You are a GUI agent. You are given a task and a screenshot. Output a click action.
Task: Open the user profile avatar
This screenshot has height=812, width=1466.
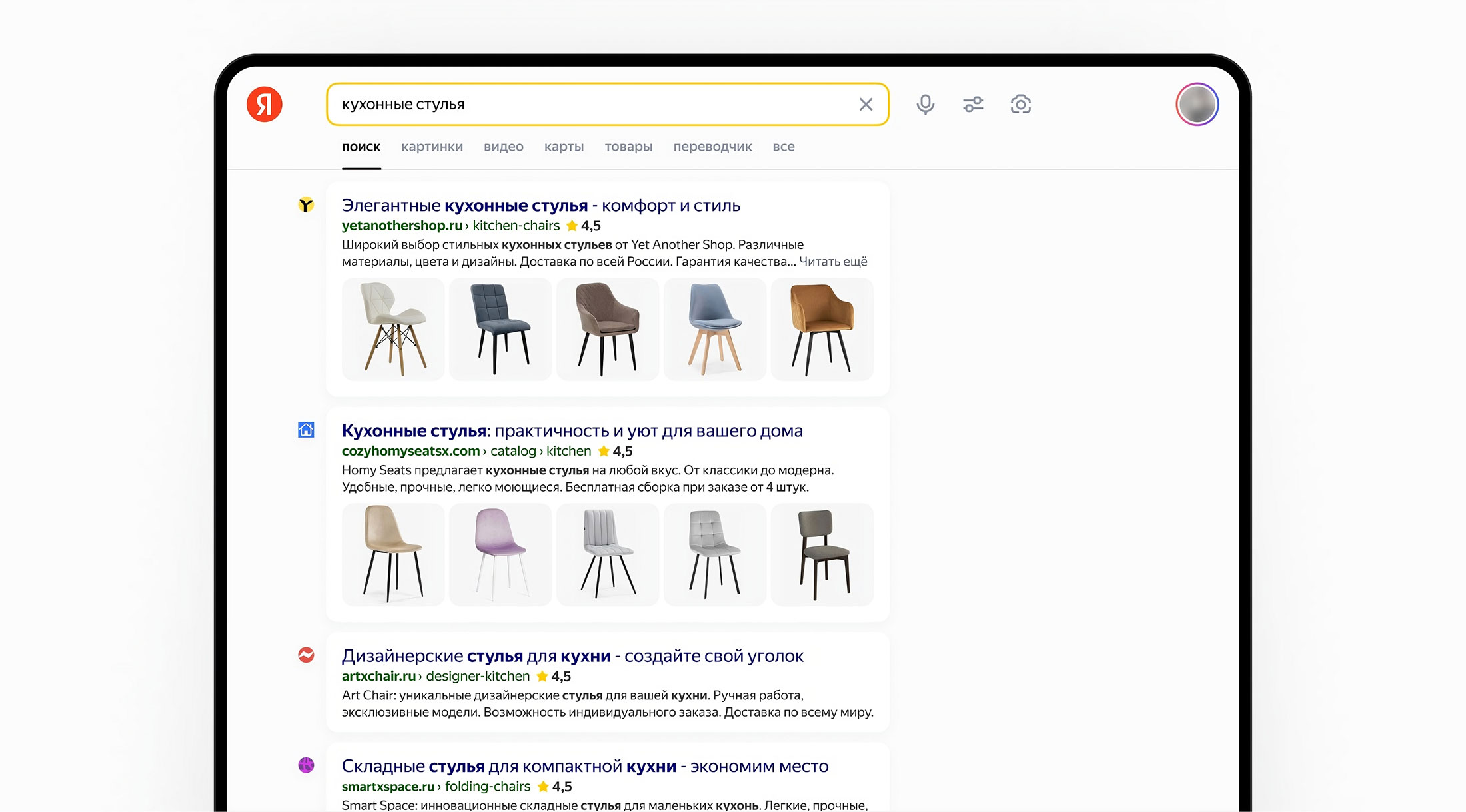point(1197,105)
